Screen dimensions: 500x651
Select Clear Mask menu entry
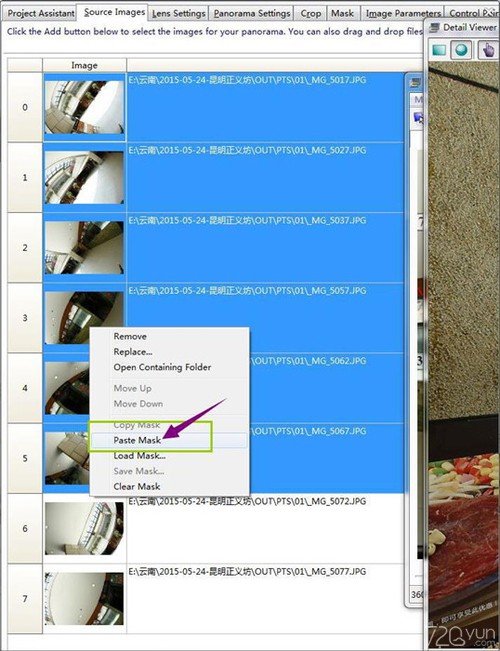(169, 487)
